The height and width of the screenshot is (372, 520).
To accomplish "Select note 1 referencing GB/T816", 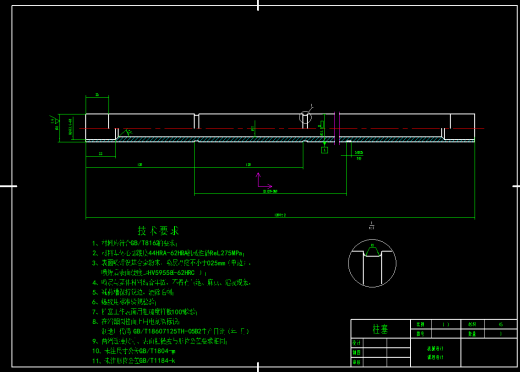I will tap(135, 243).
